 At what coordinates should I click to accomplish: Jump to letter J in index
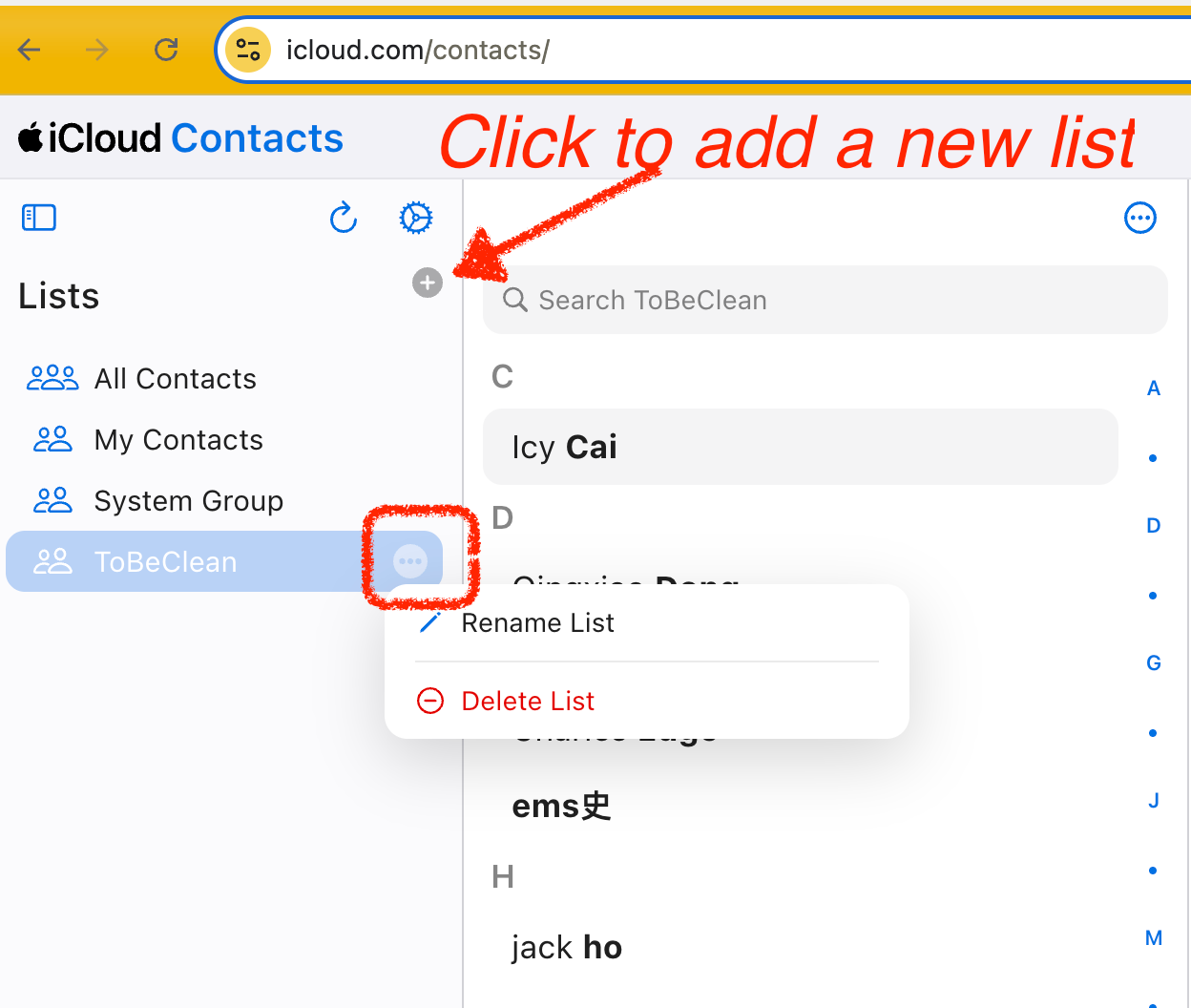tap(1154, 801)
